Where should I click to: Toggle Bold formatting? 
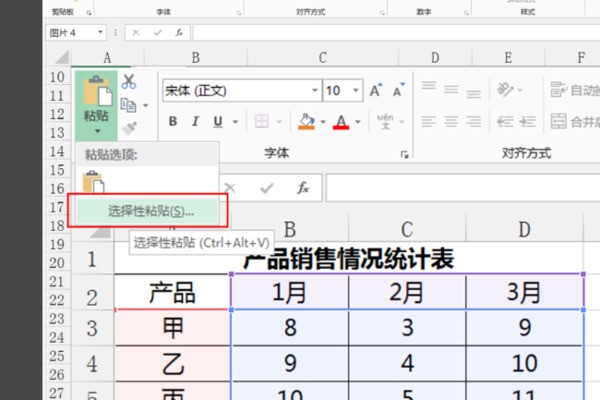point(172,122)
